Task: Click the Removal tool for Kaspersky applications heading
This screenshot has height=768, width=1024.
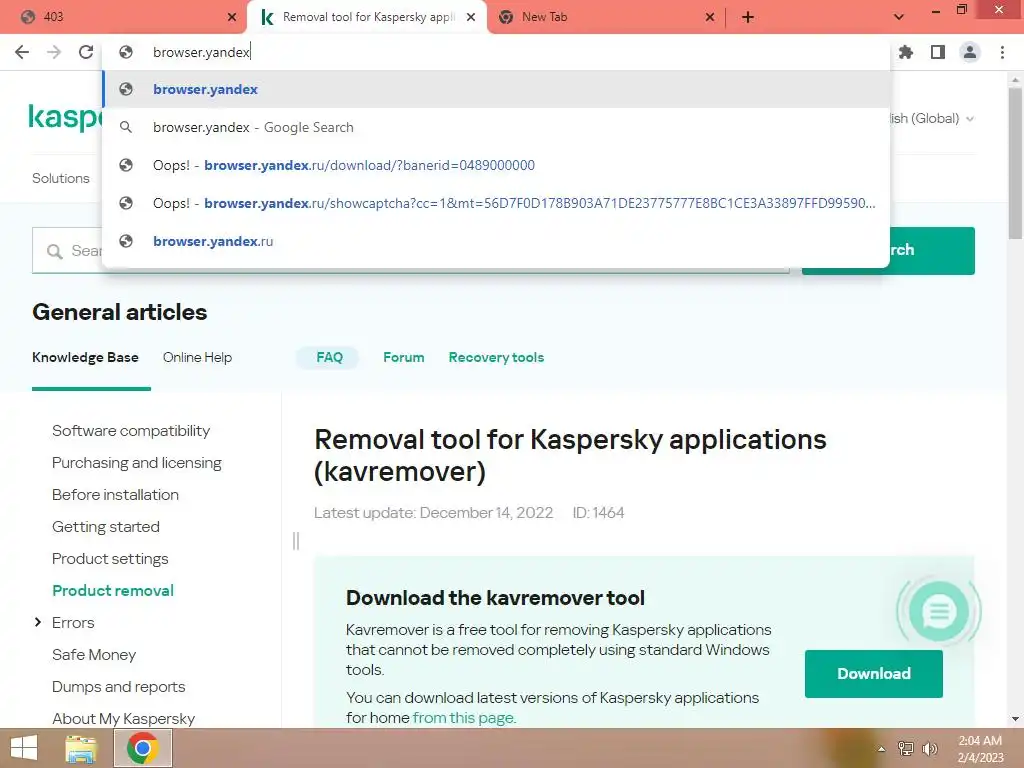Action: pyautogui.click(x=570, y=455)
